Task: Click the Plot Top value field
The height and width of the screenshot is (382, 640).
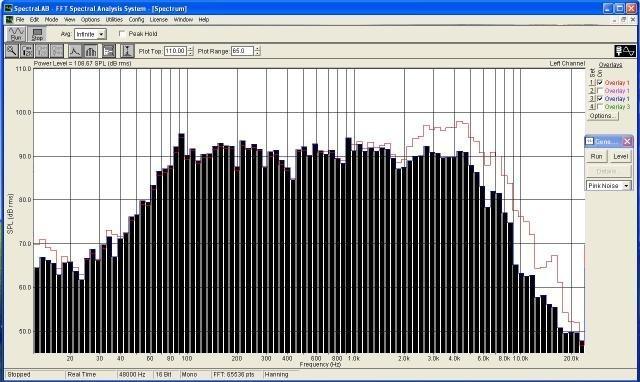Action: pos(176,51)
